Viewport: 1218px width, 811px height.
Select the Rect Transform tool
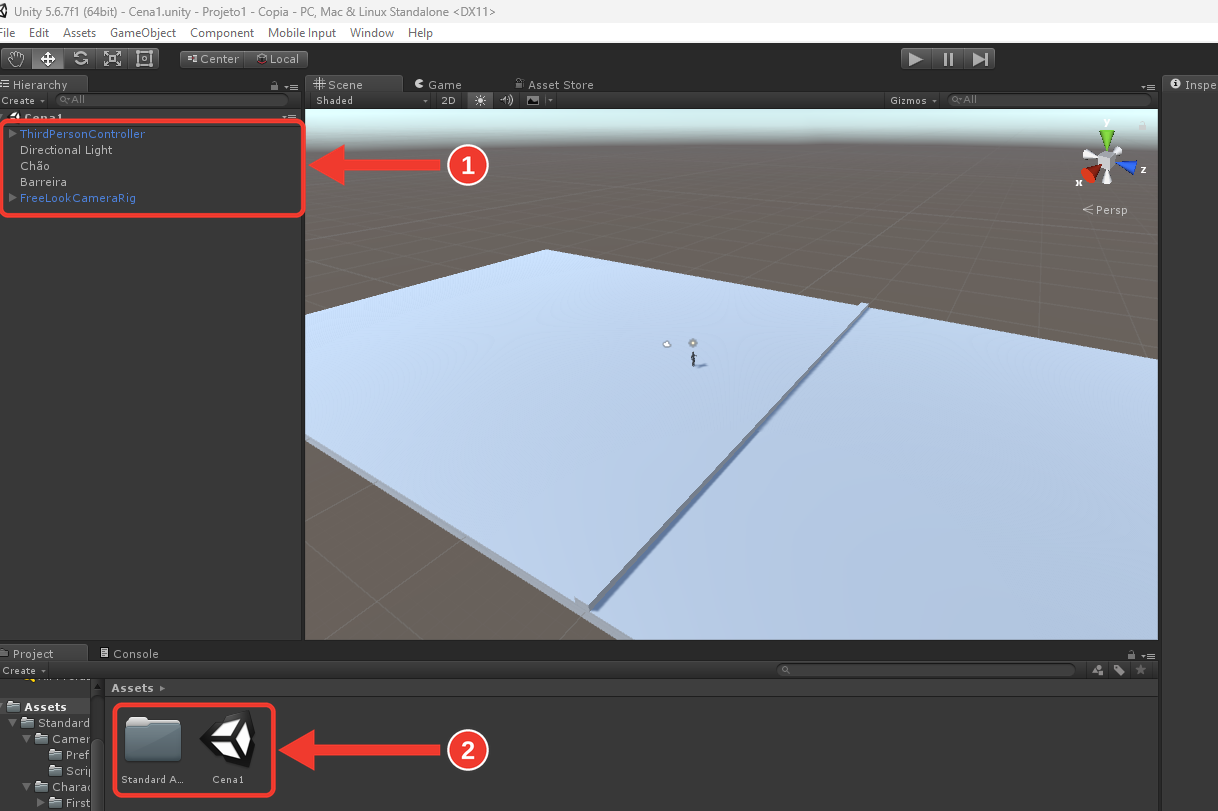(144, 59)
